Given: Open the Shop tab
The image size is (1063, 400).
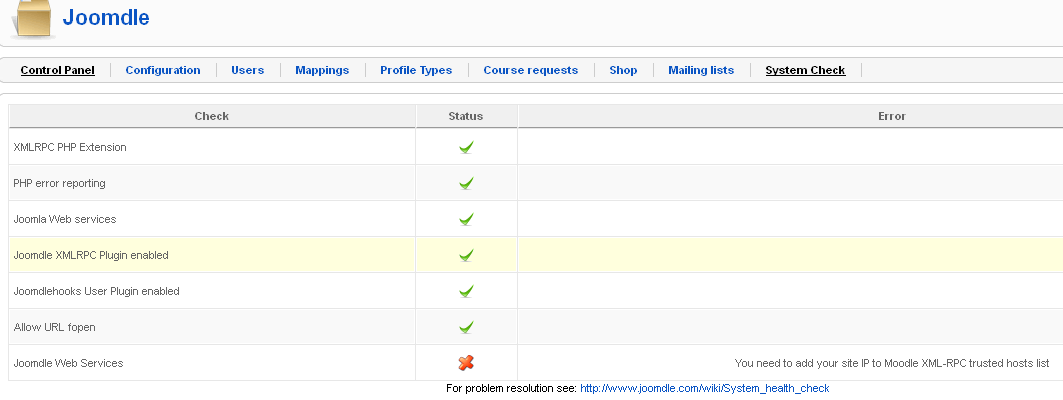Looking at the screenshot, I should click(623, 70).
